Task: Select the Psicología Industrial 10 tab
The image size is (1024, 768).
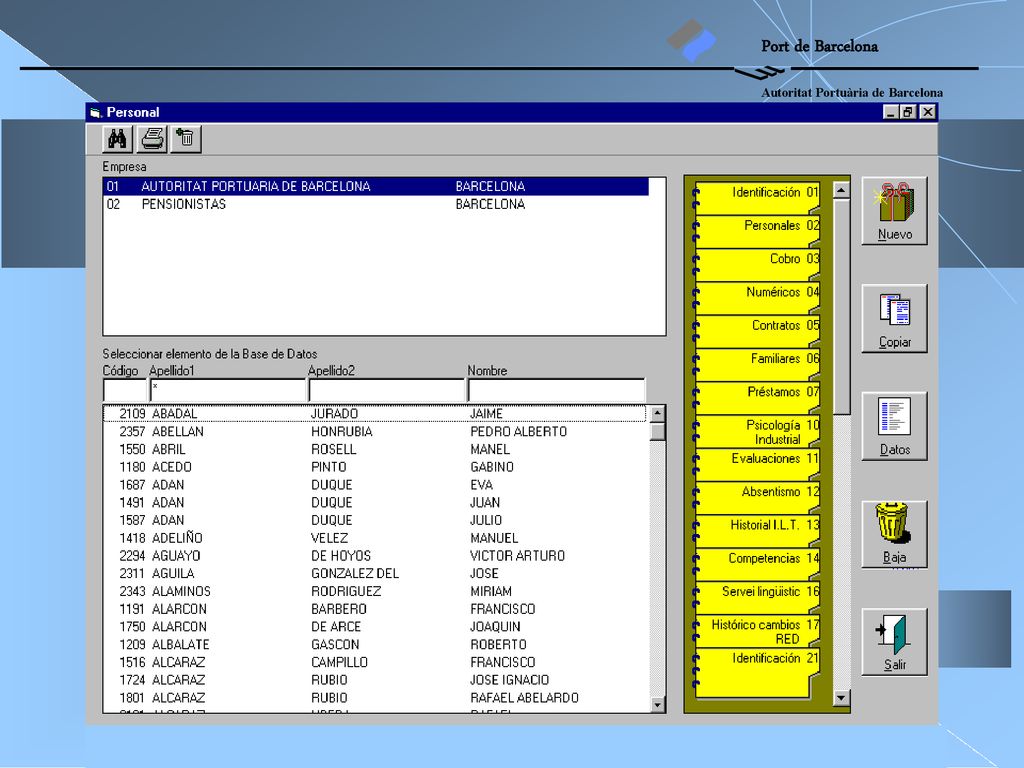Action: [x=758, y=431]
